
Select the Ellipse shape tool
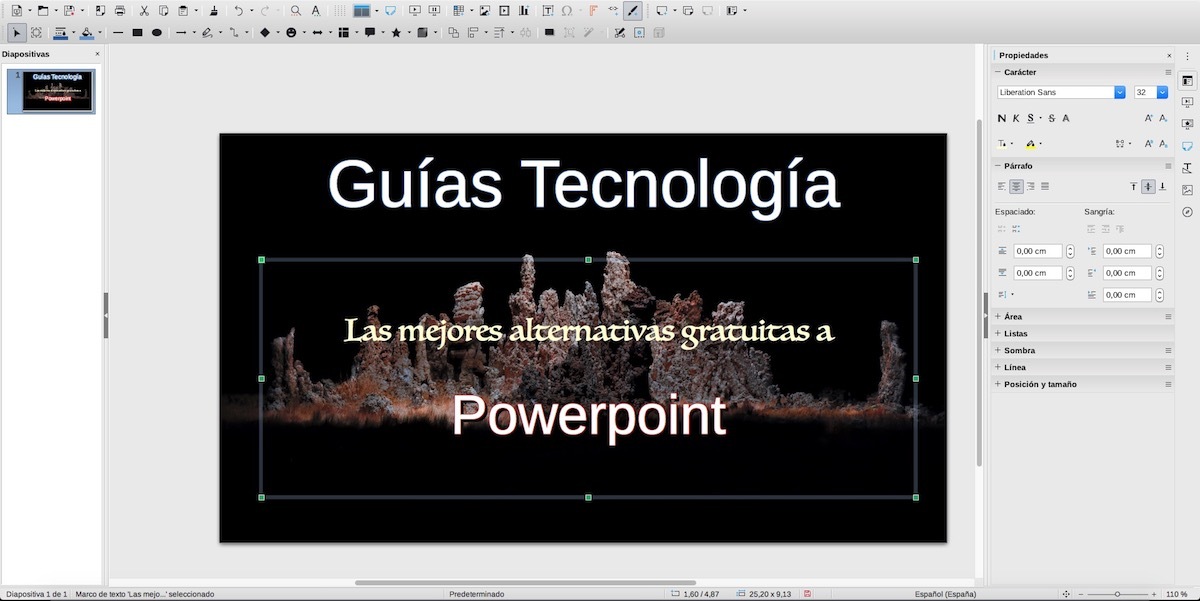[157, 33]
